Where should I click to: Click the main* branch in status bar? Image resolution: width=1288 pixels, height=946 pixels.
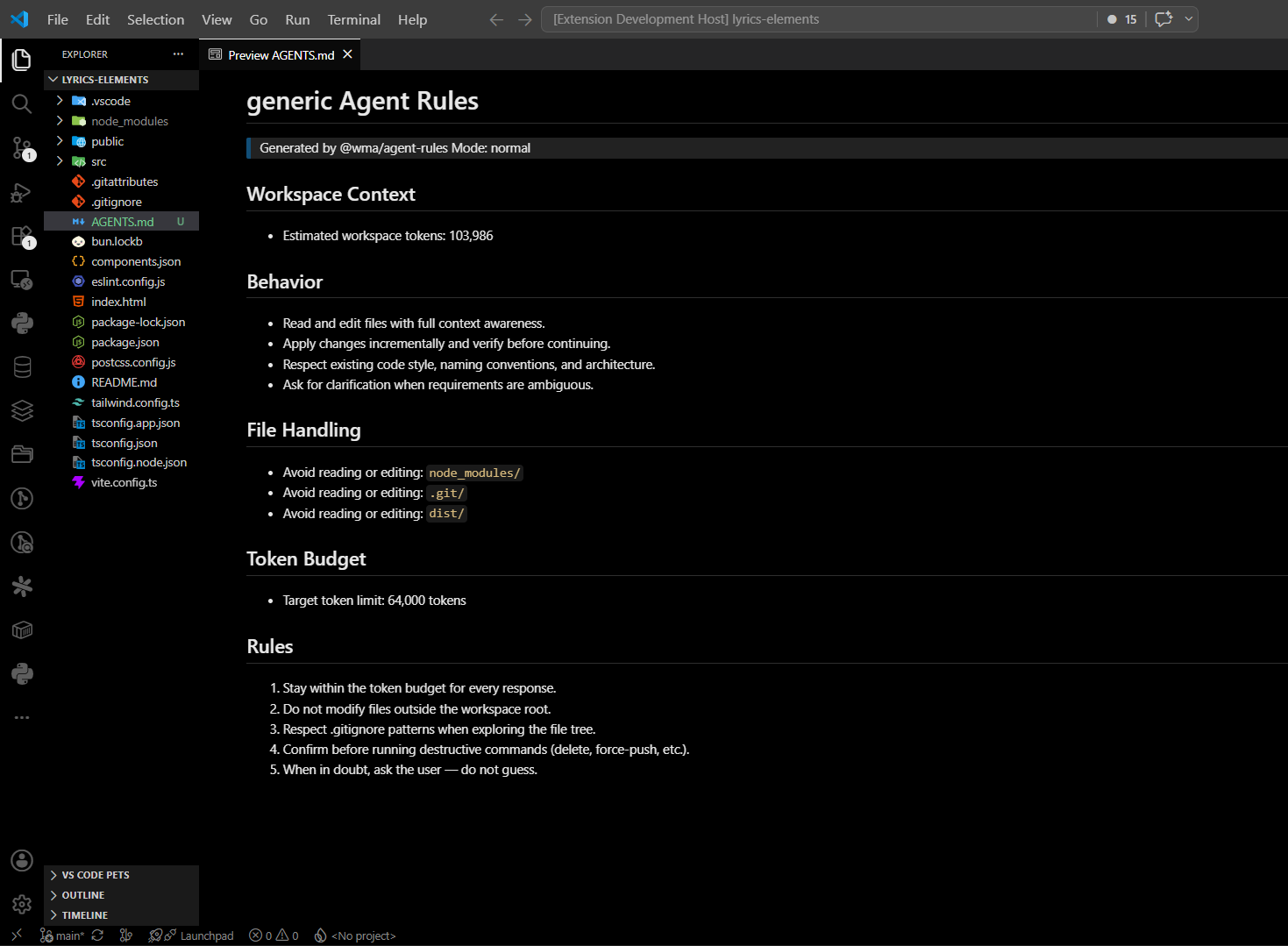pyautogui.click(x=62, y=935)
